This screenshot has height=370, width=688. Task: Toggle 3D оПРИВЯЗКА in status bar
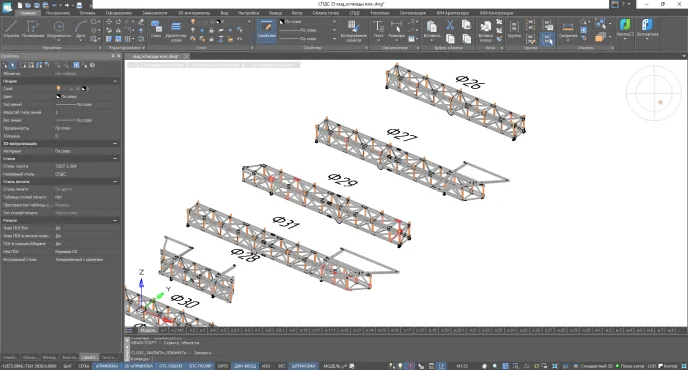pyautogui.click(x=139, y=366)
